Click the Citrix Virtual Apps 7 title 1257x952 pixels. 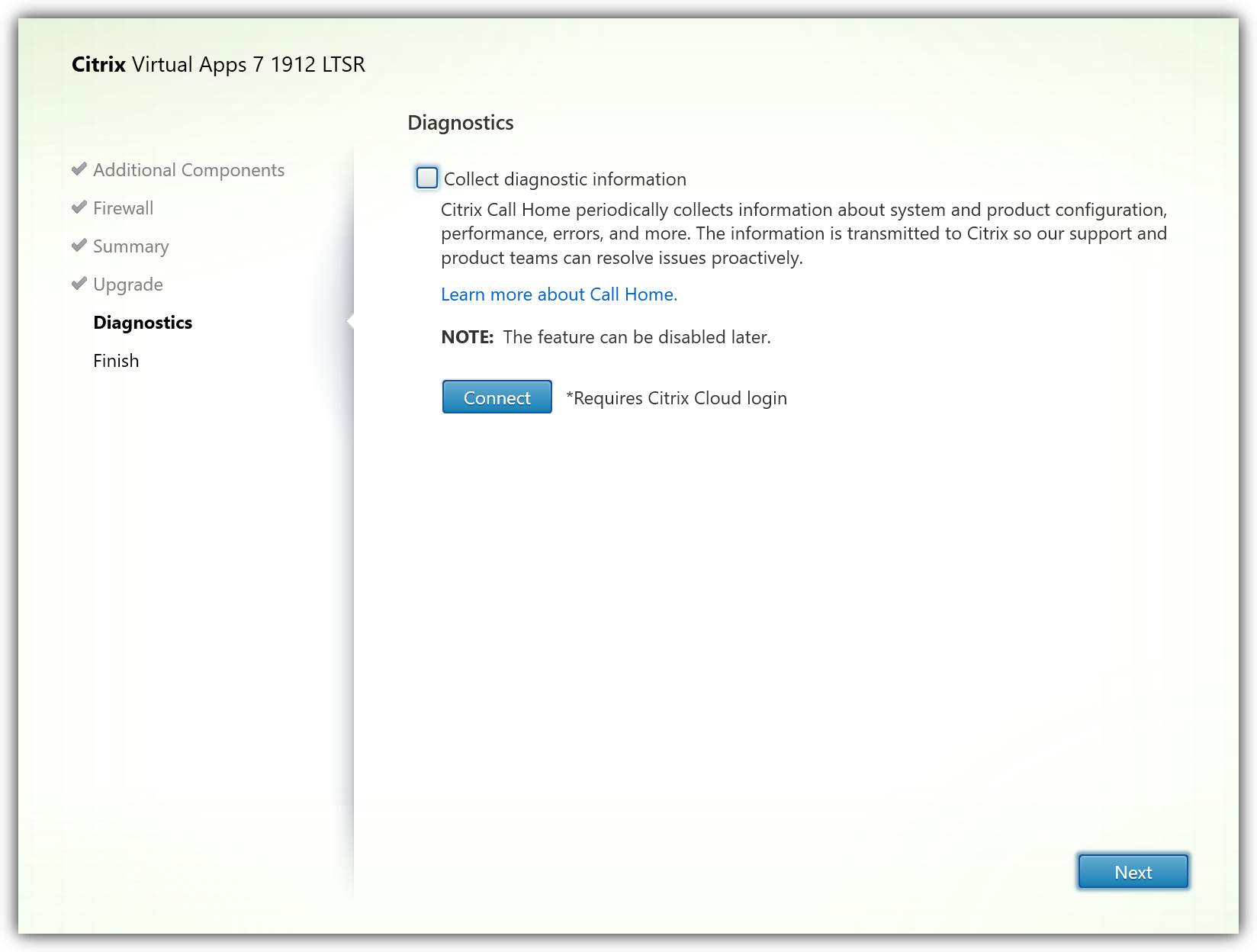click(x=218, y=64)
